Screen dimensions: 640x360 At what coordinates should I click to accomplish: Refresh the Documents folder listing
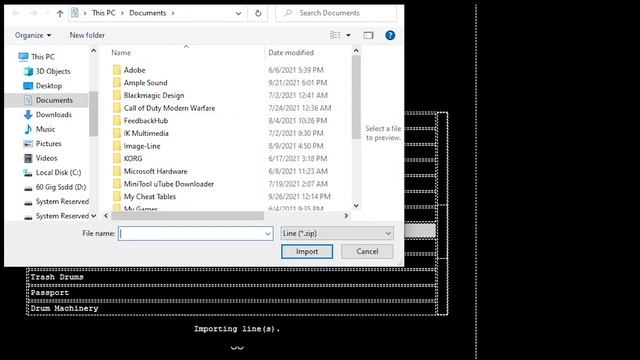click(258, 13)
